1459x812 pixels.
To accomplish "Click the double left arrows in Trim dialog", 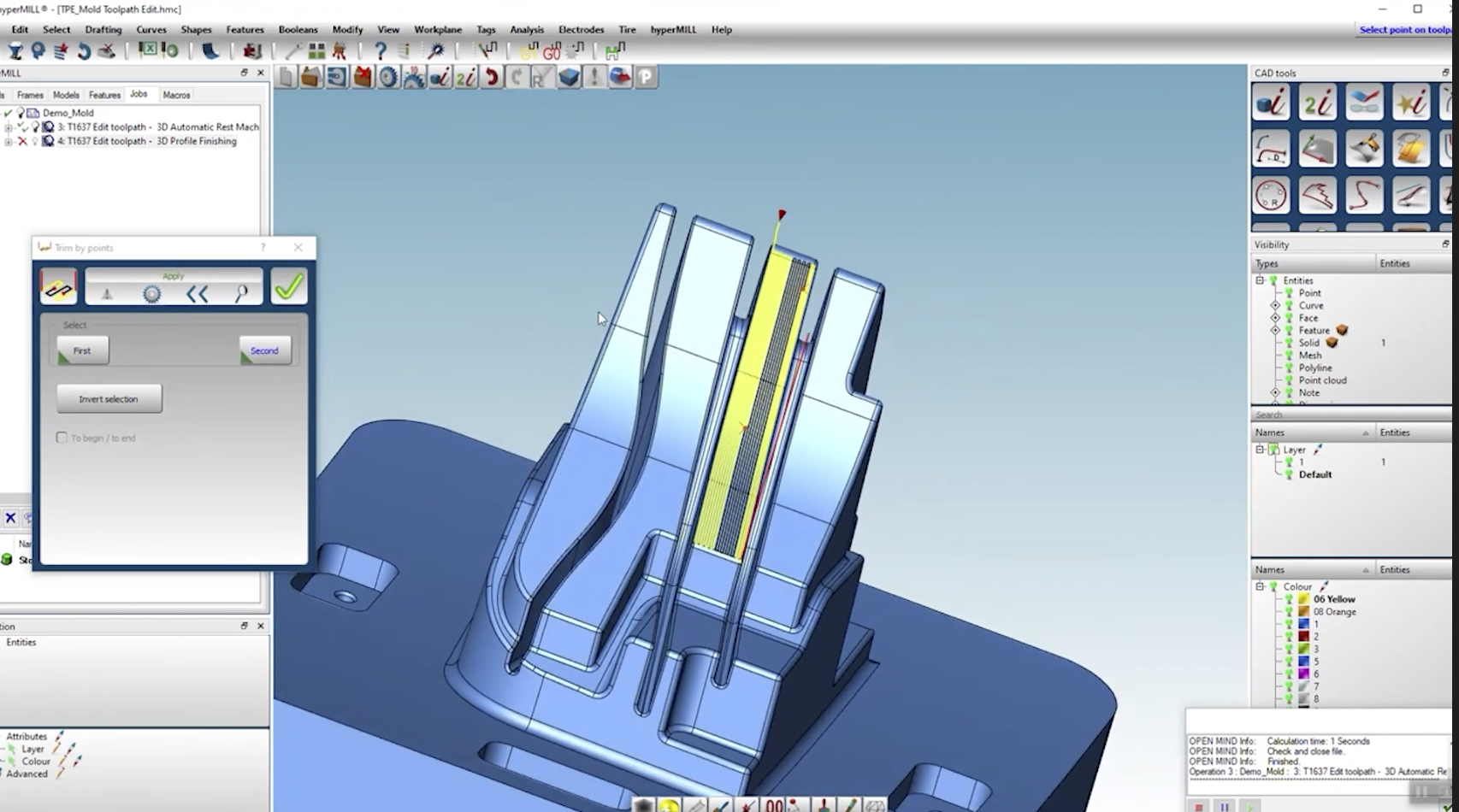I will pyautogui.click(x=197, y=295).
